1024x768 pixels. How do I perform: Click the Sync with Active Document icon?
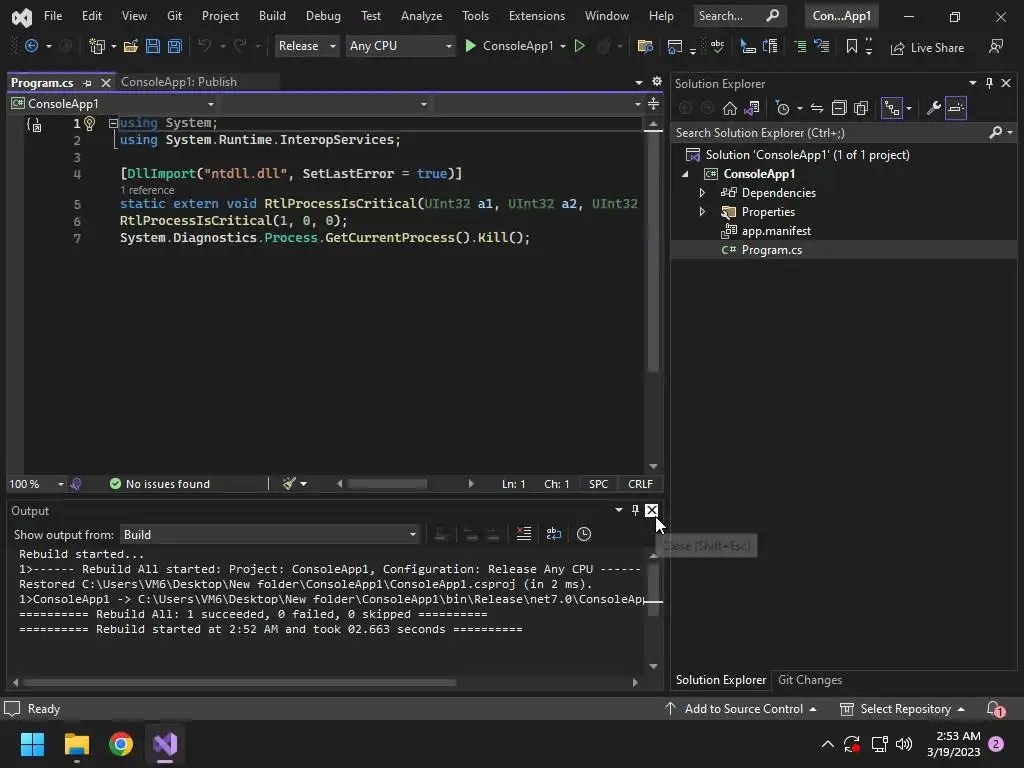817,108
